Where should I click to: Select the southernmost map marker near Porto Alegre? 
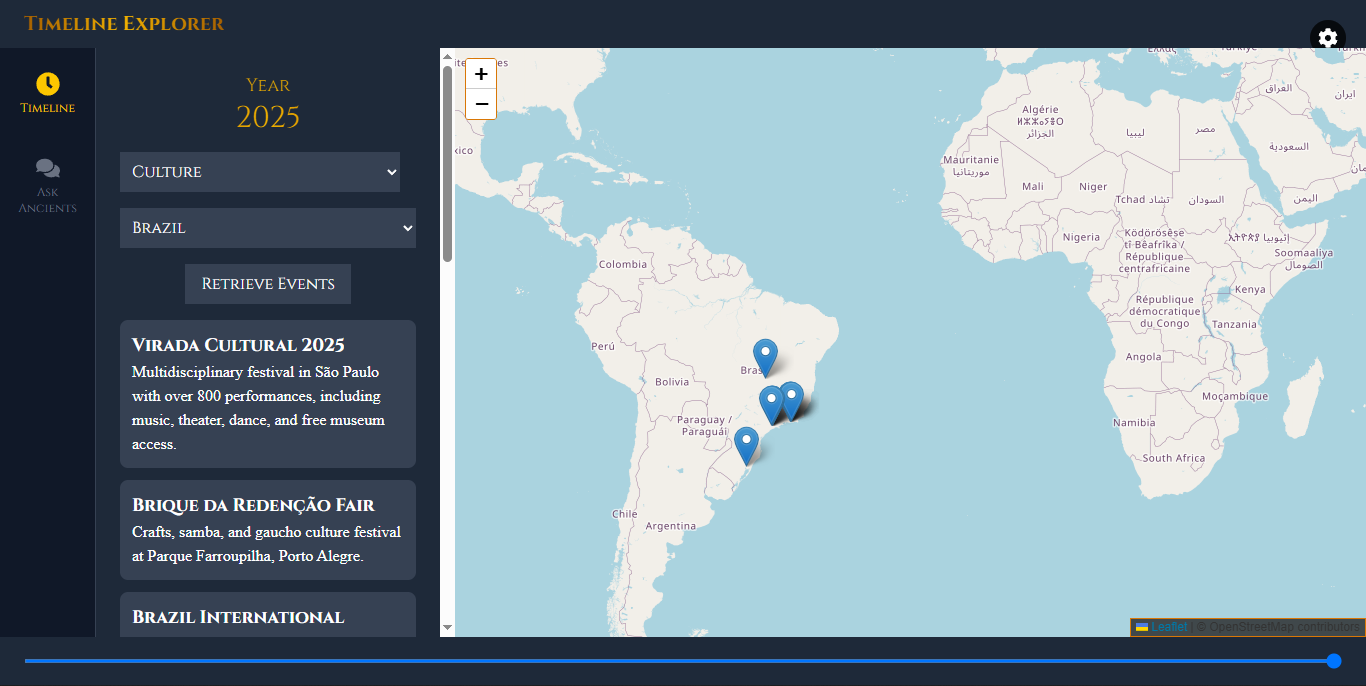tap(746, 446)
